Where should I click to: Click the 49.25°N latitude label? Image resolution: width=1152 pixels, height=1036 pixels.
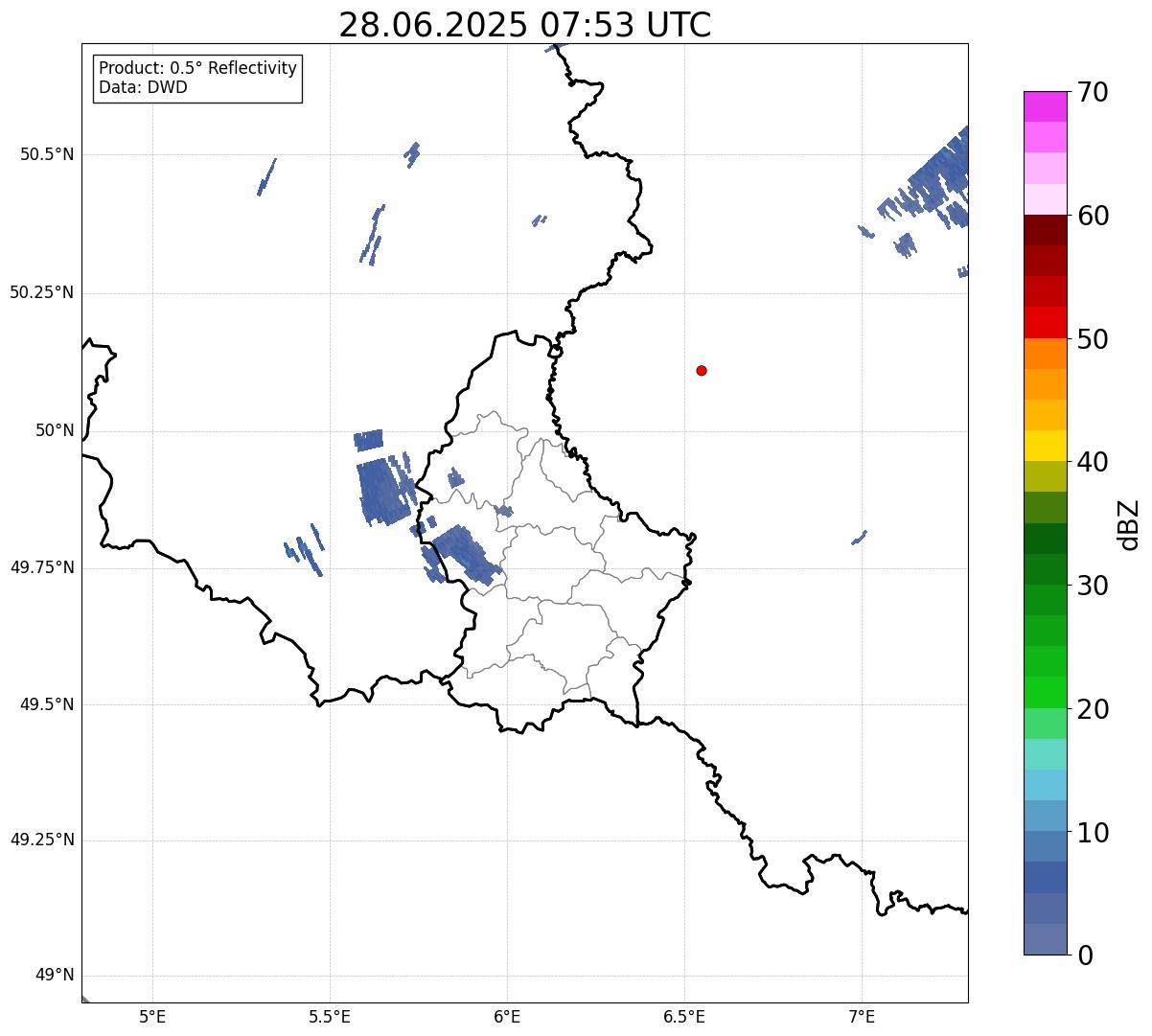click(42, 840)
